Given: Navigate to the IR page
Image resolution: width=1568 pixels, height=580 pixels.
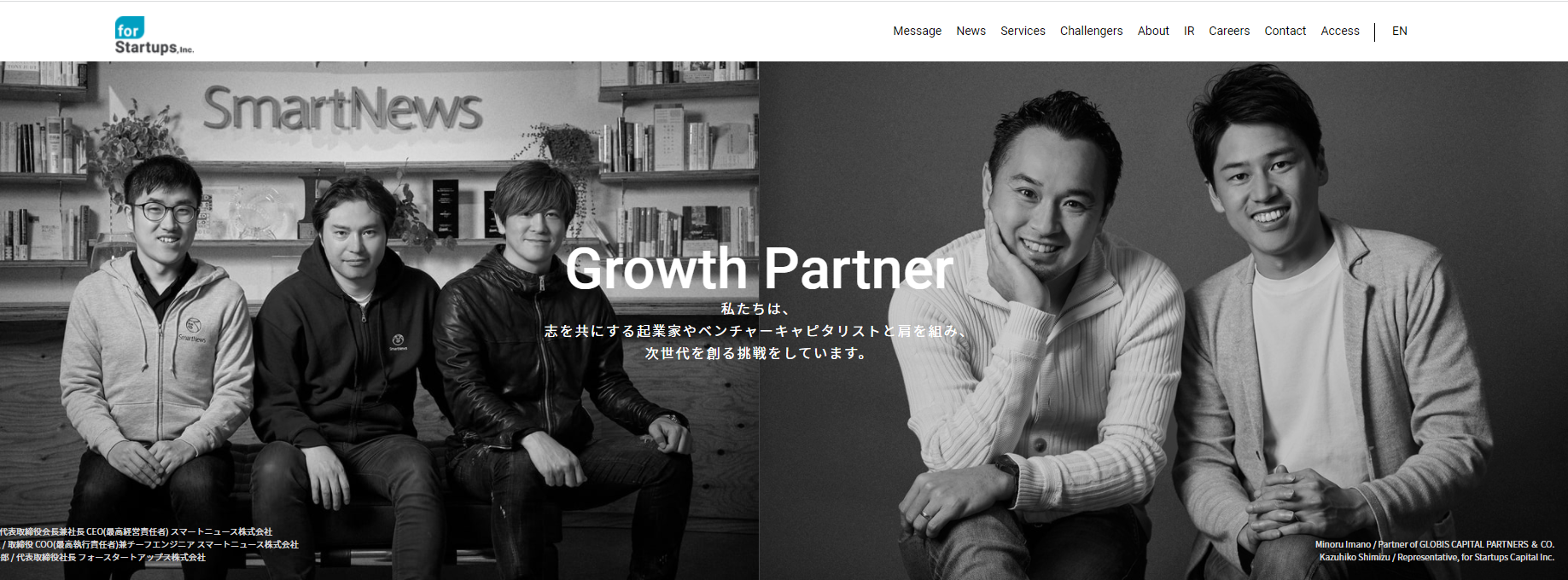Looking at the screenshot, I should (1189, 31).
